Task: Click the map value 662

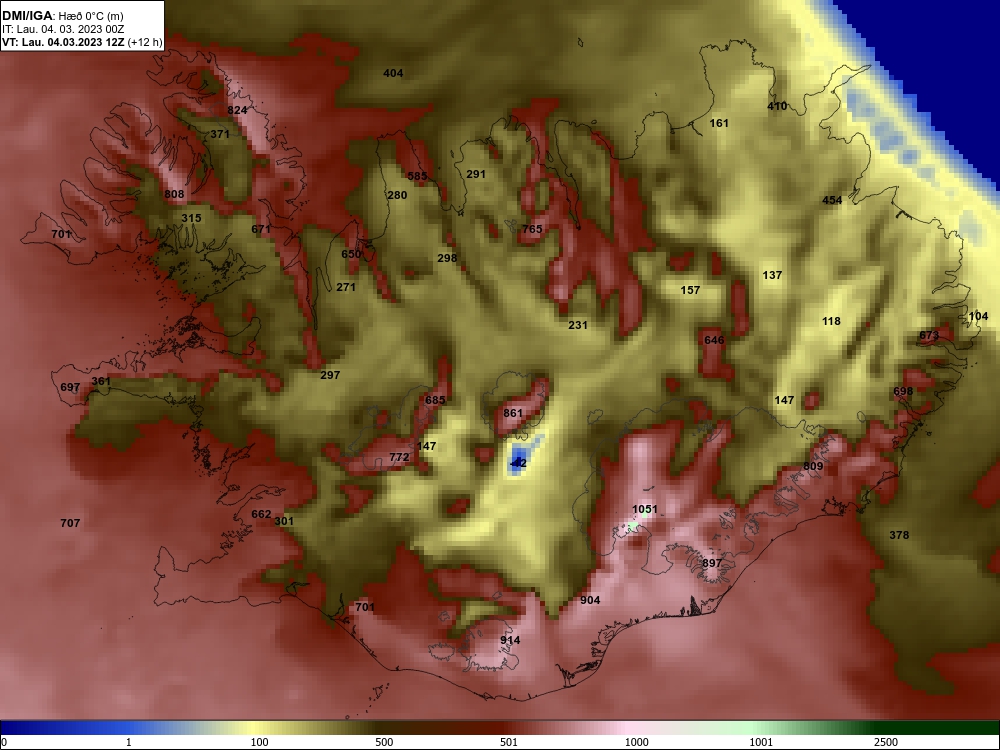Action: point(261,515)
